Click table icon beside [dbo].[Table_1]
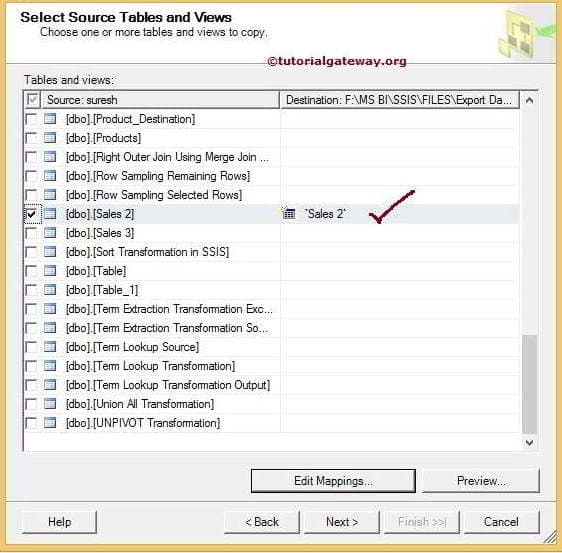 pyautogui.click(x=50, y=290)
